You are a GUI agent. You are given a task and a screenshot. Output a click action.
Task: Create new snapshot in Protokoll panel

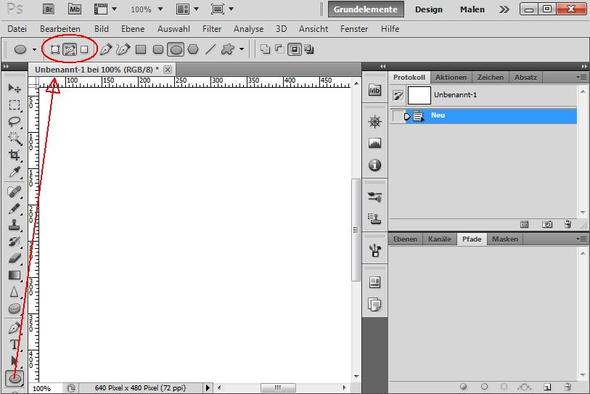(x=547, y=224)
